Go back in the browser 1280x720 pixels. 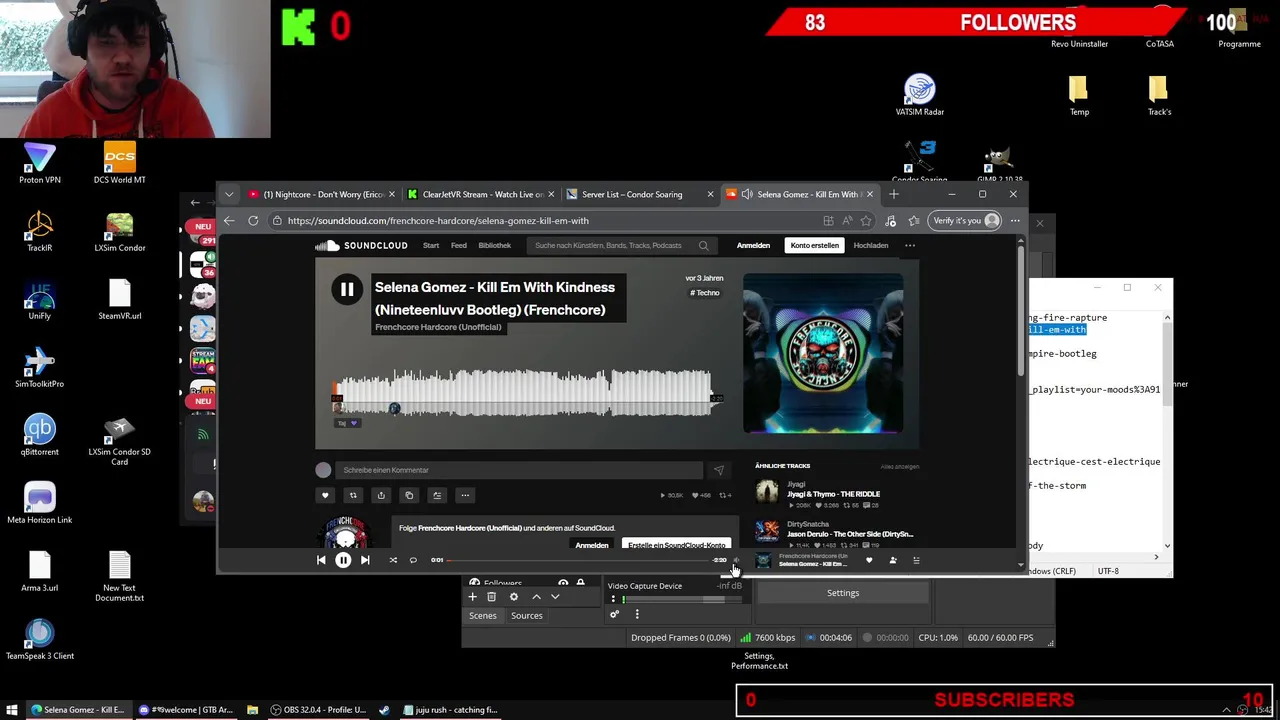click(x=229, y=221)
